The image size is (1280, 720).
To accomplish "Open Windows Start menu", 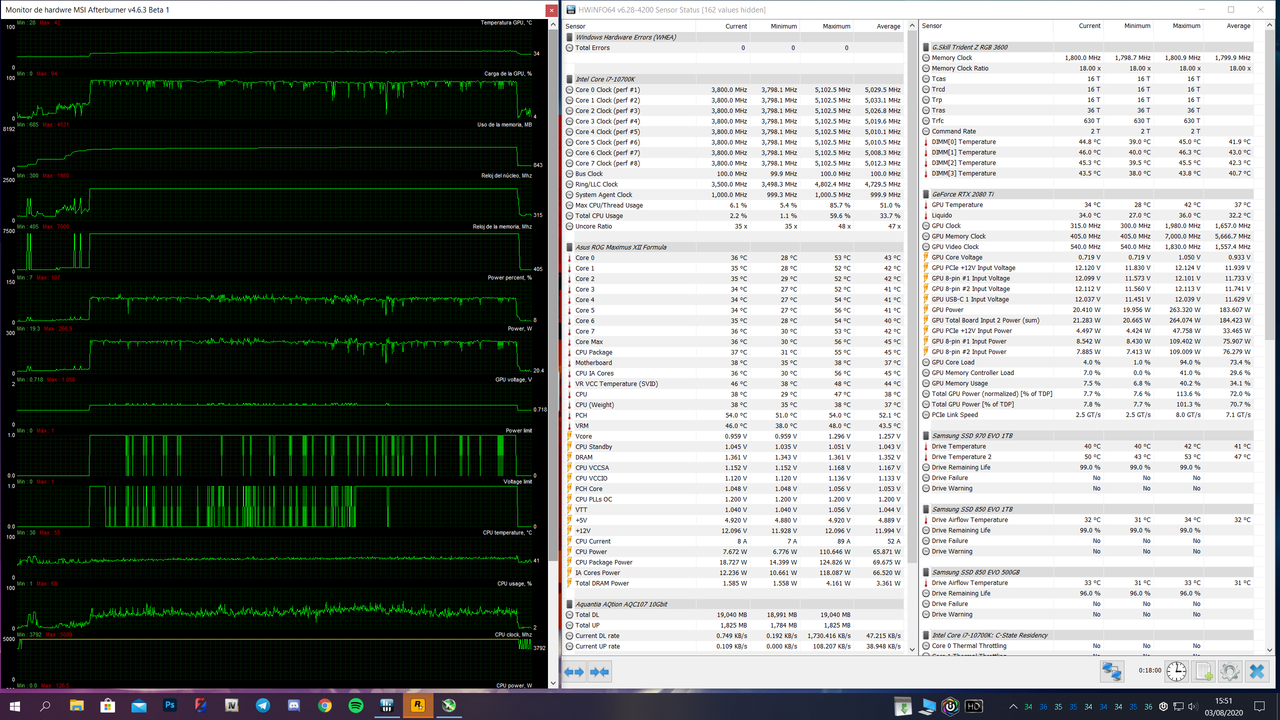I will pos(15,706).
